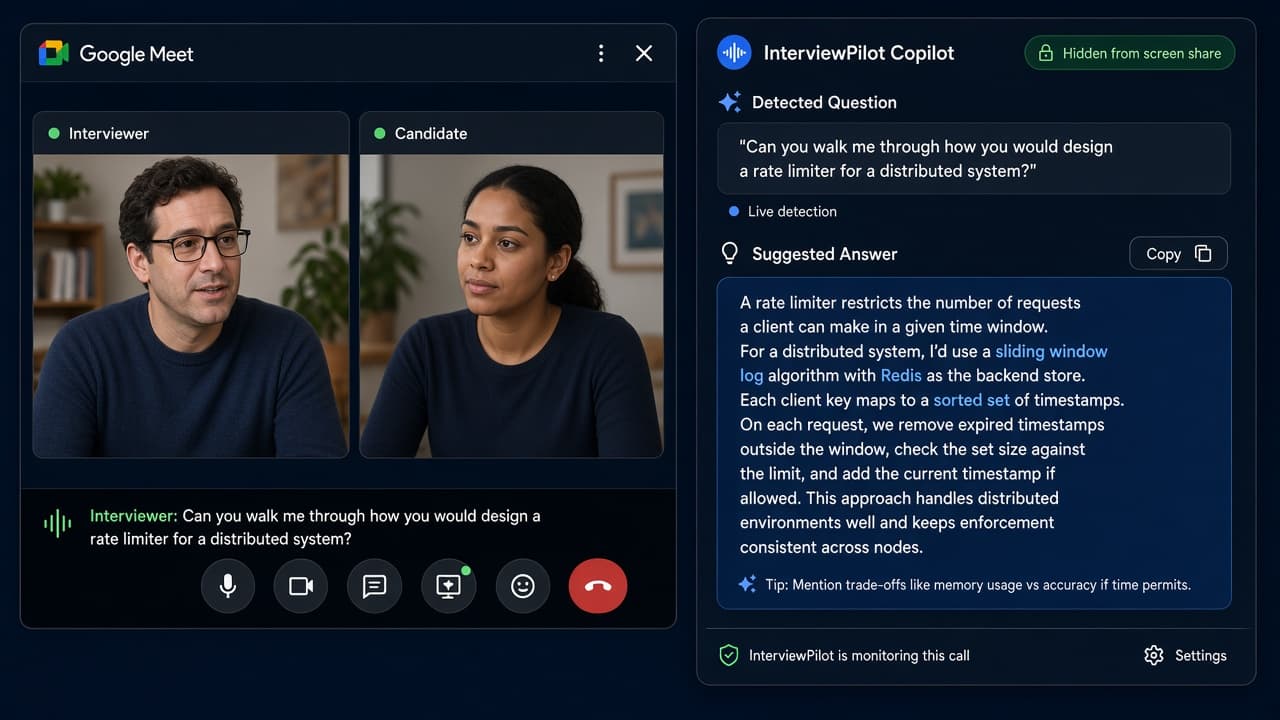This screenshot has height=720, width=1280.
Task: End the call with red hang-up button
Action: pyautogui.click(x=598, y=586)
